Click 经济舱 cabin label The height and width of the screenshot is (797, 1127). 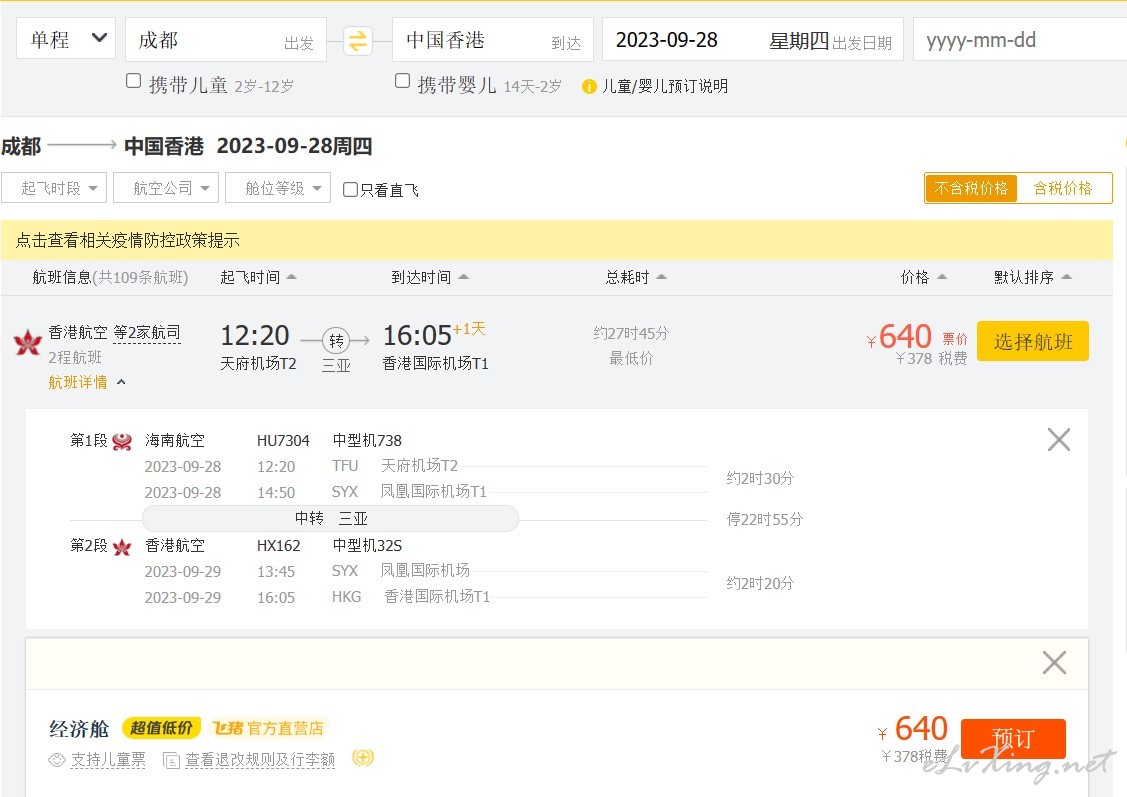pyautogui.click(x=79, y=729)
